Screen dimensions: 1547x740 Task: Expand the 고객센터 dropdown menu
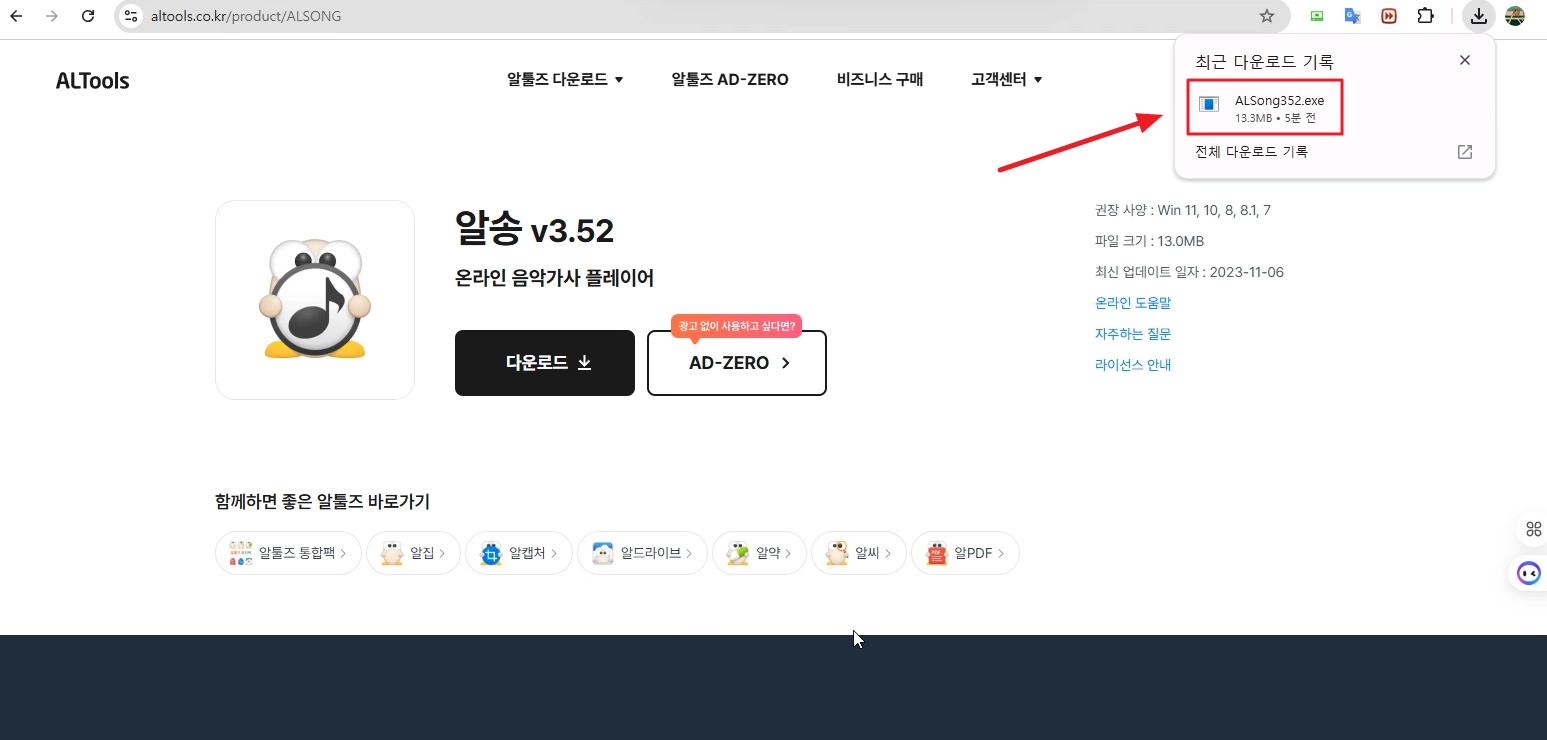point(1007,79)
